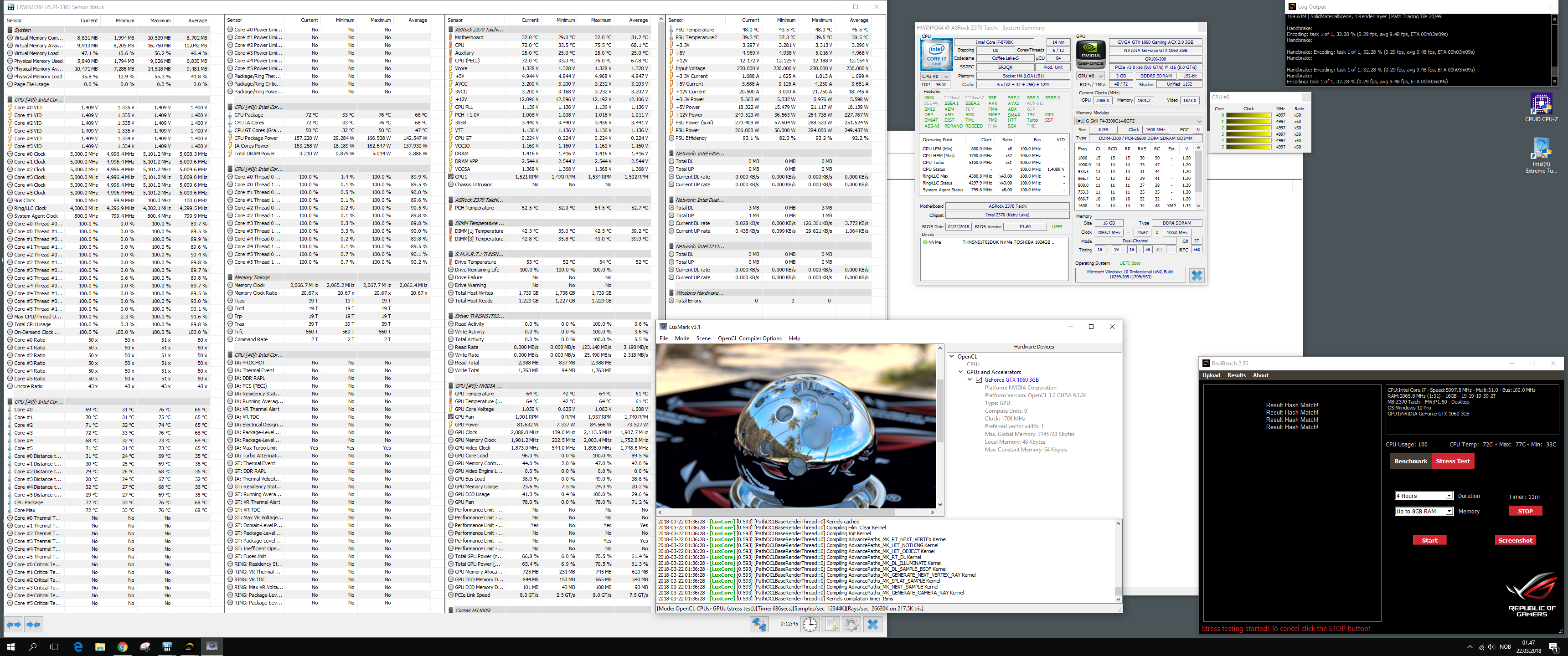Open the Intel Extreme Tuning desktop shortcut
The width and height of the screenshot is (1568, 656).
[x=1541, y=156]
